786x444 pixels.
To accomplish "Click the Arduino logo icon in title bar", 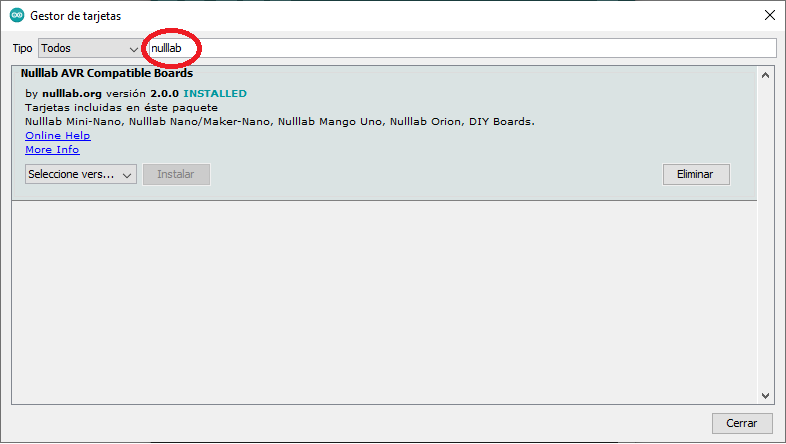I will (17, 16).
